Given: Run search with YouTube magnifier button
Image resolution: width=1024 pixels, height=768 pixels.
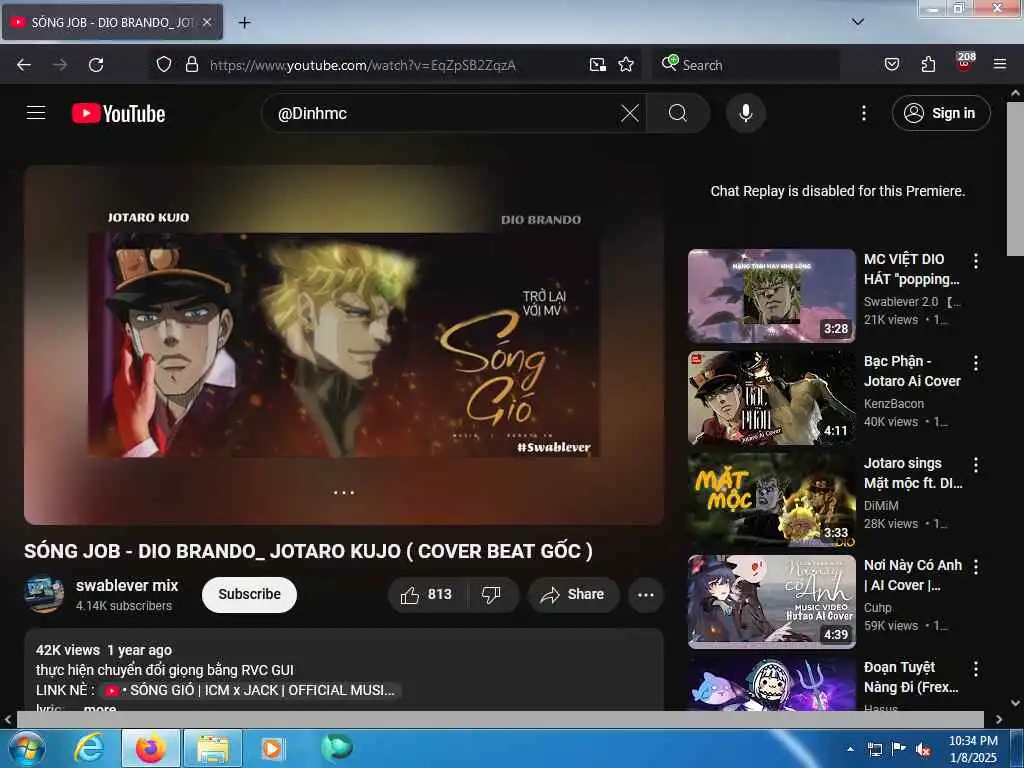Looking at the screenshot, I should coord(678,113).
